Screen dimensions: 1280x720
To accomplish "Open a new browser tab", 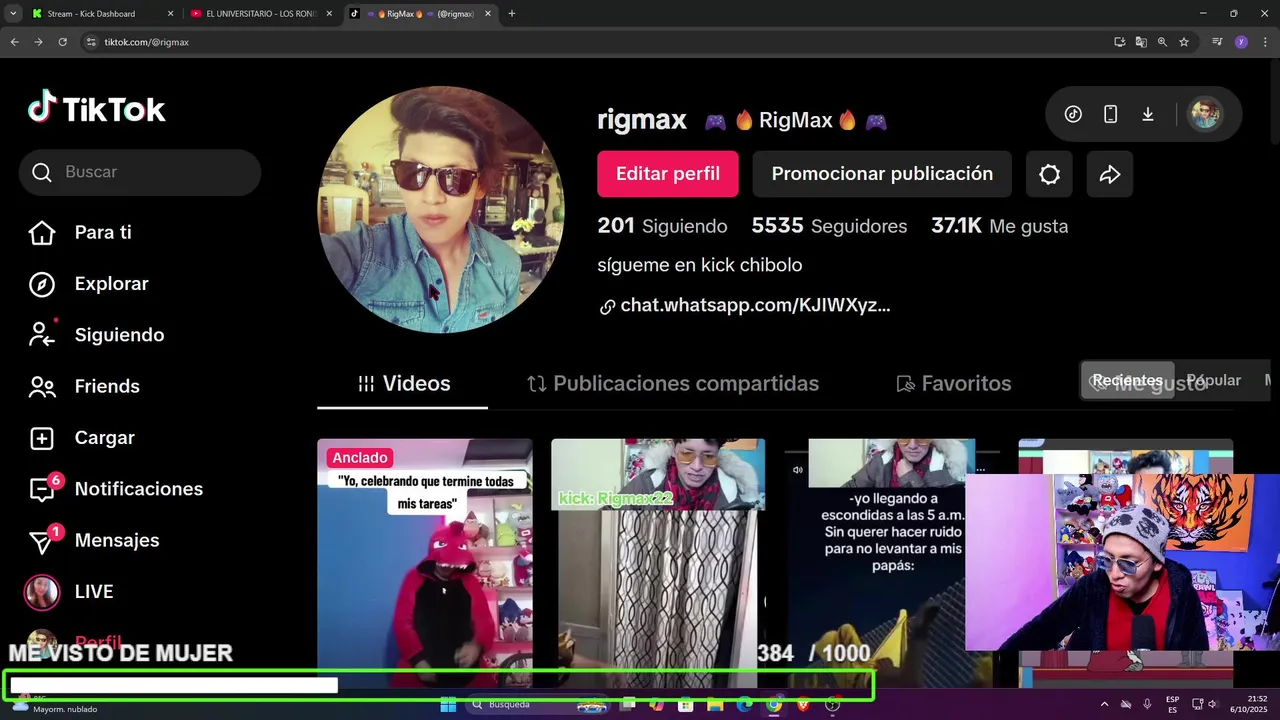I will pos(512,14).
